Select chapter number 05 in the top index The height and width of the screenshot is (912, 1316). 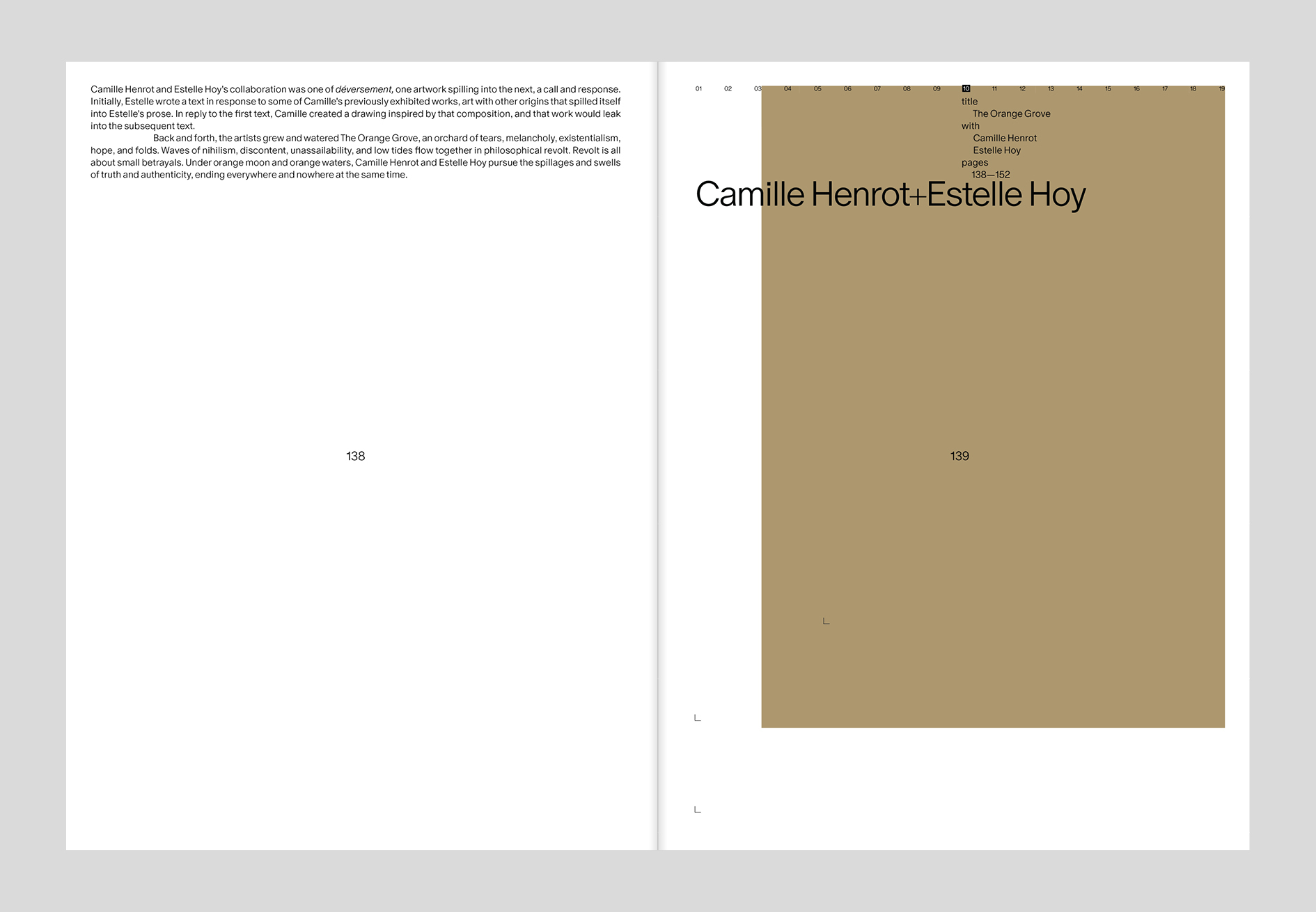click(817, 88)
